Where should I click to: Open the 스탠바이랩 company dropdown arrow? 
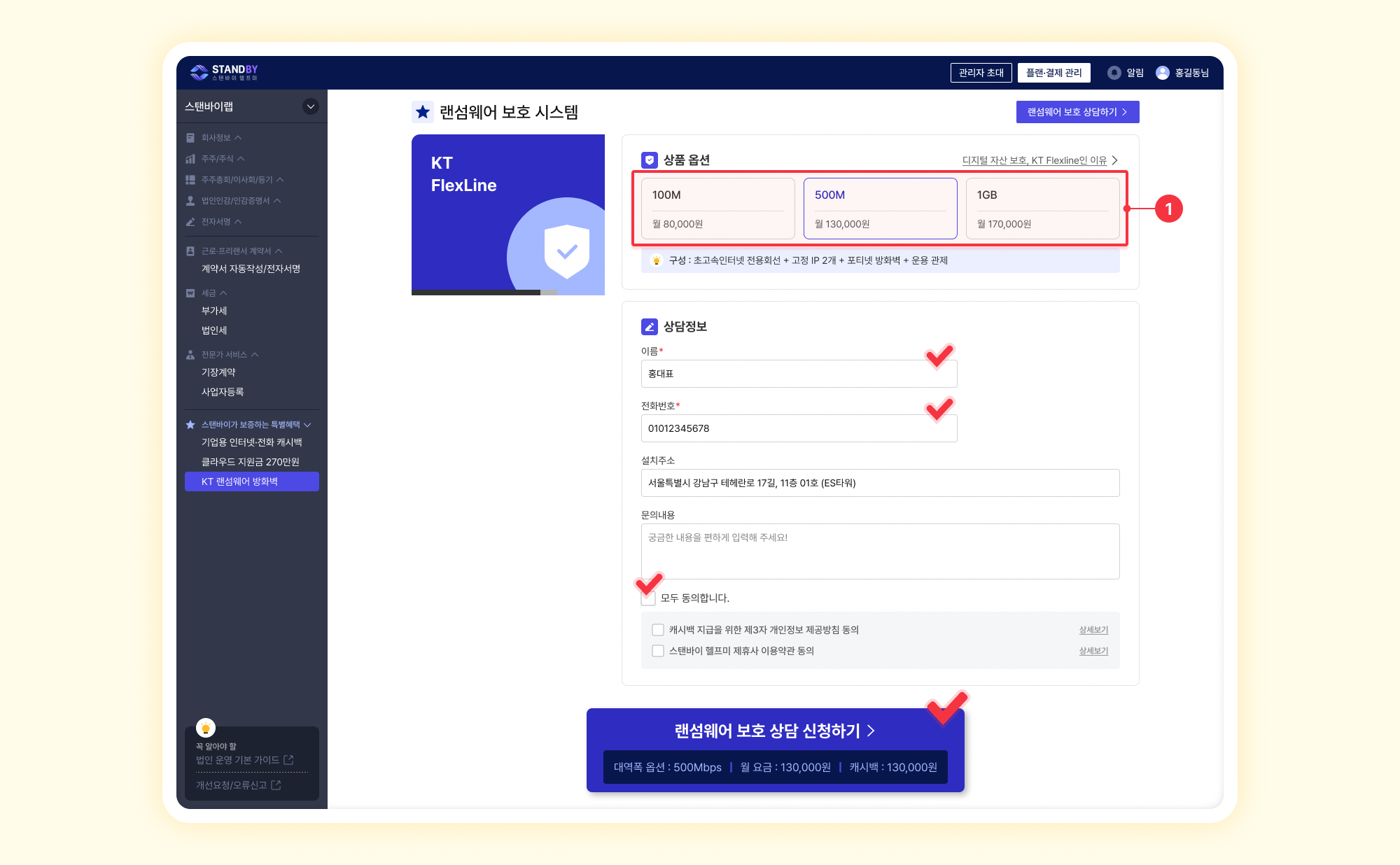(310, 106)
